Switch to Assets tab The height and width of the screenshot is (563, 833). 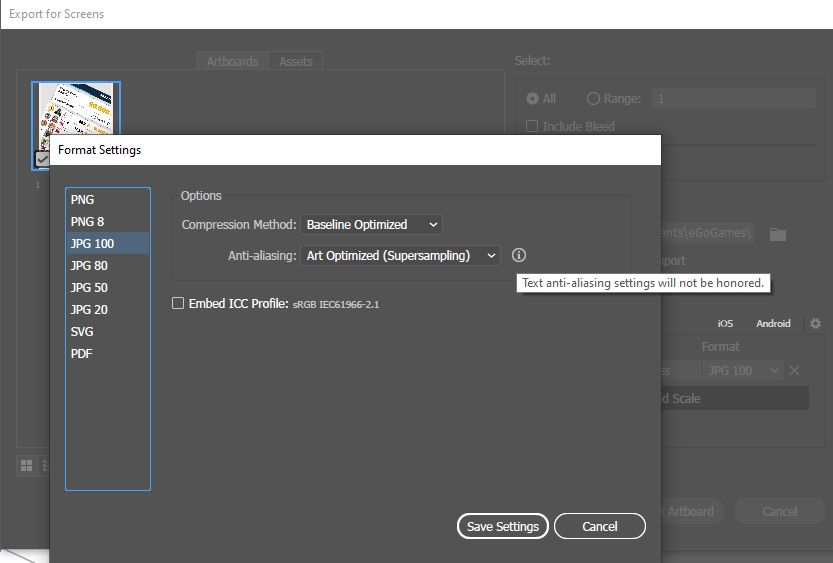295,61
